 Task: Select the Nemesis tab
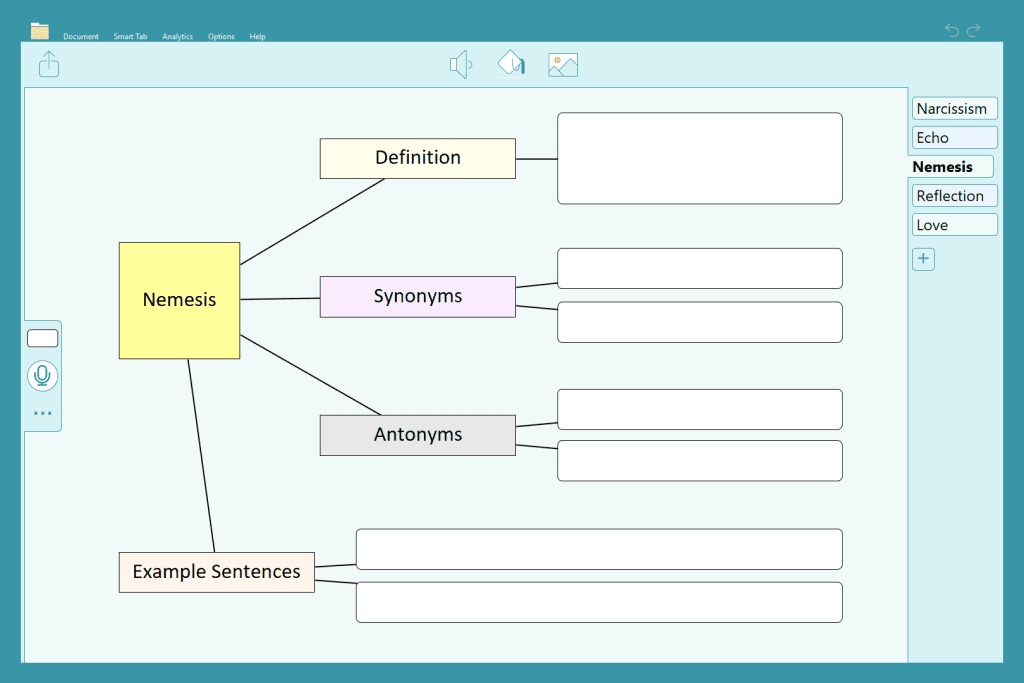[951, 167]
